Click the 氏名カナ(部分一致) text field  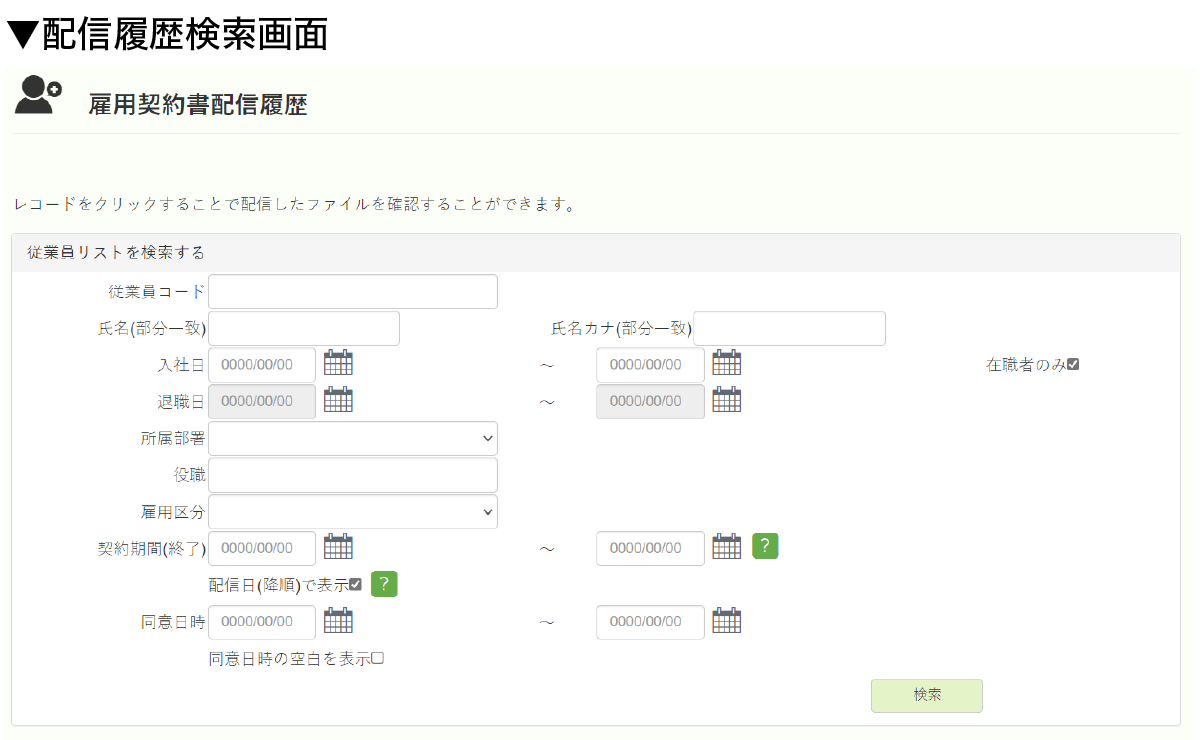790,328
